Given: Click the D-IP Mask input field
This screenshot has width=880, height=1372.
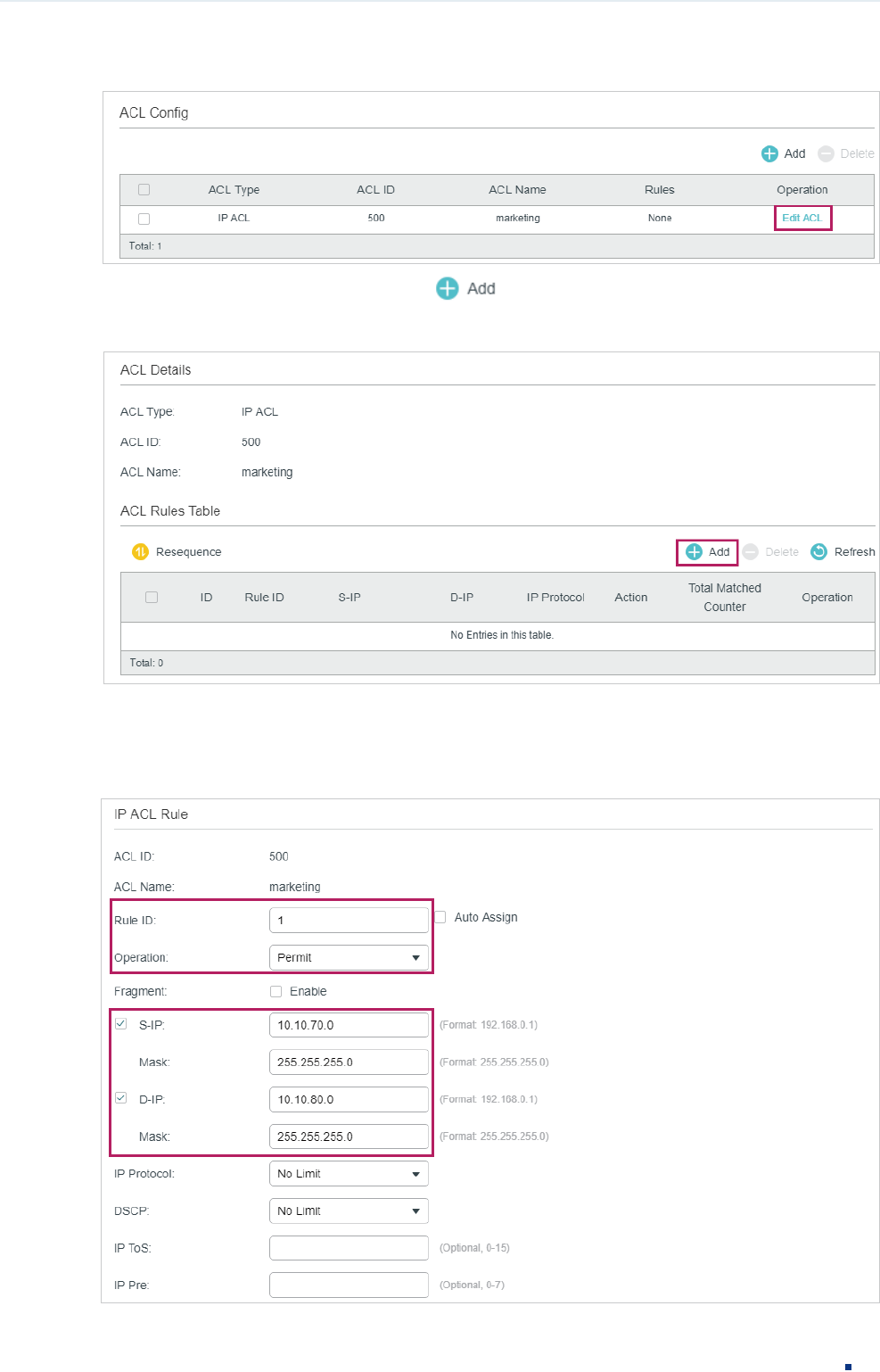Looking at the screenshot, I should click(349, 1136).
